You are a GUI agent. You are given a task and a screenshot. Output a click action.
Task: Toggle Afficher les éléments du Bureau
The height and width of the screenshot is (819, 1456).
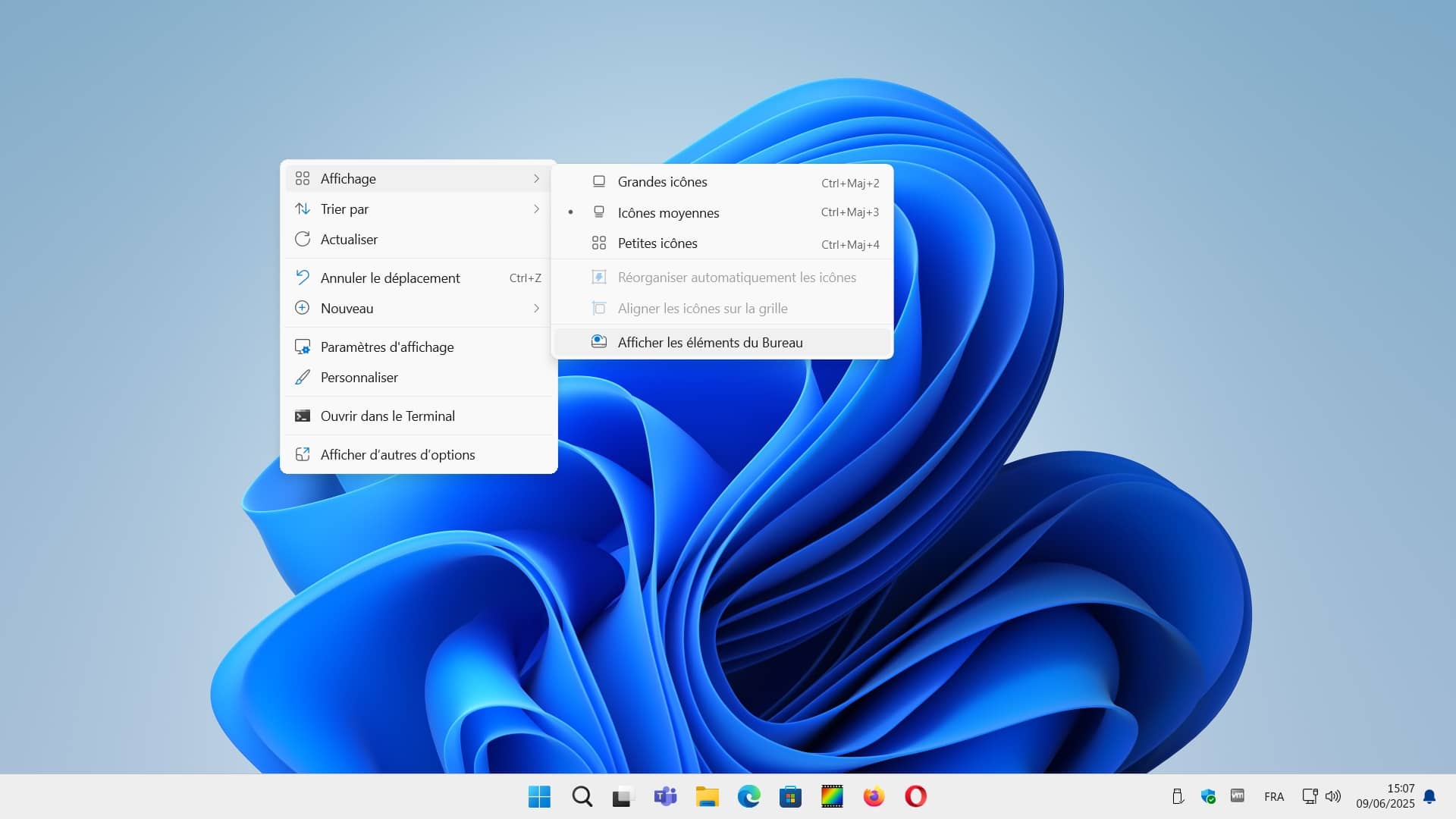pos(710,343)
